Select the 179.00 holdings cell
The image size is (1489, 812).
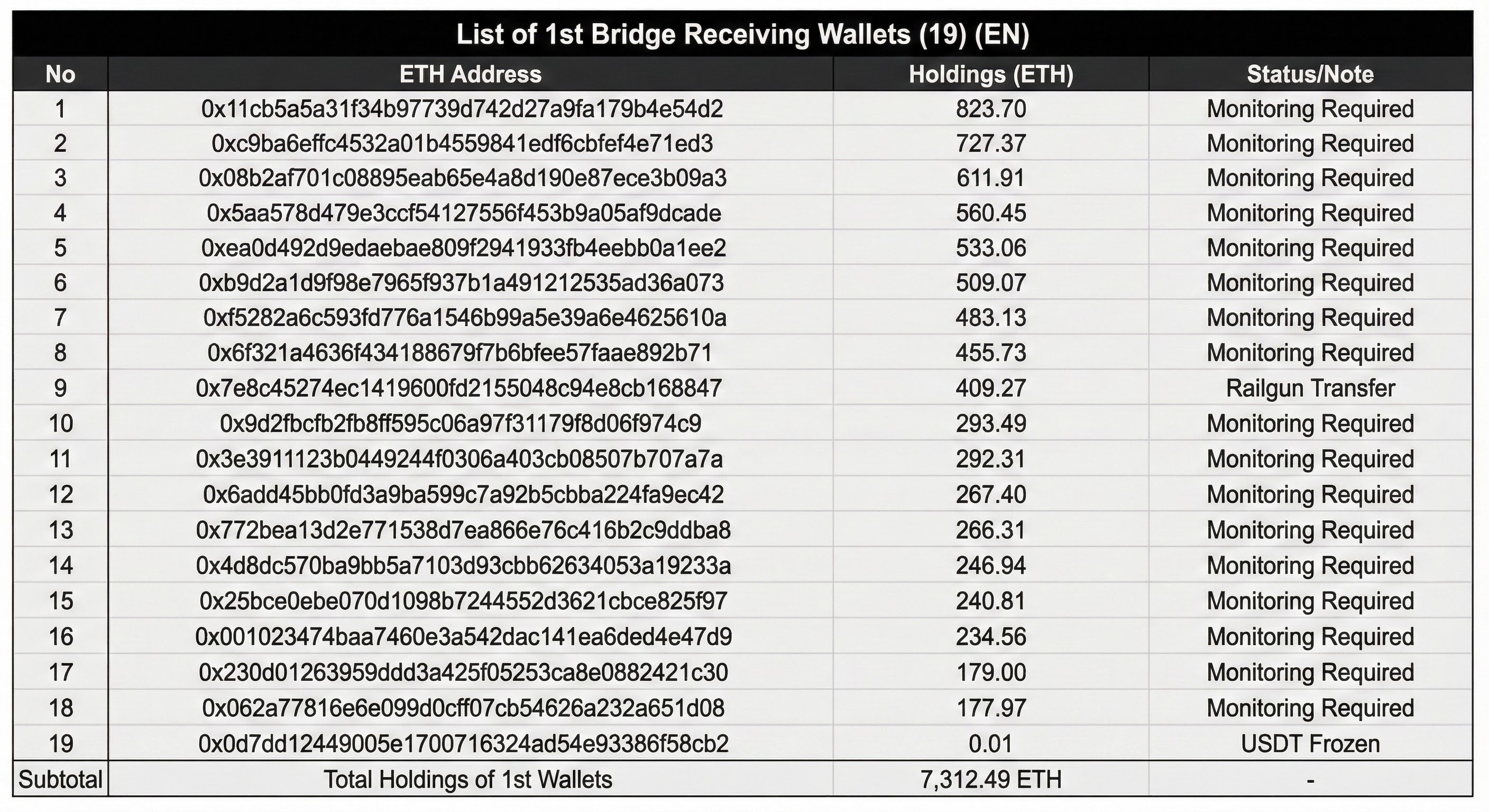click(991, 673)
